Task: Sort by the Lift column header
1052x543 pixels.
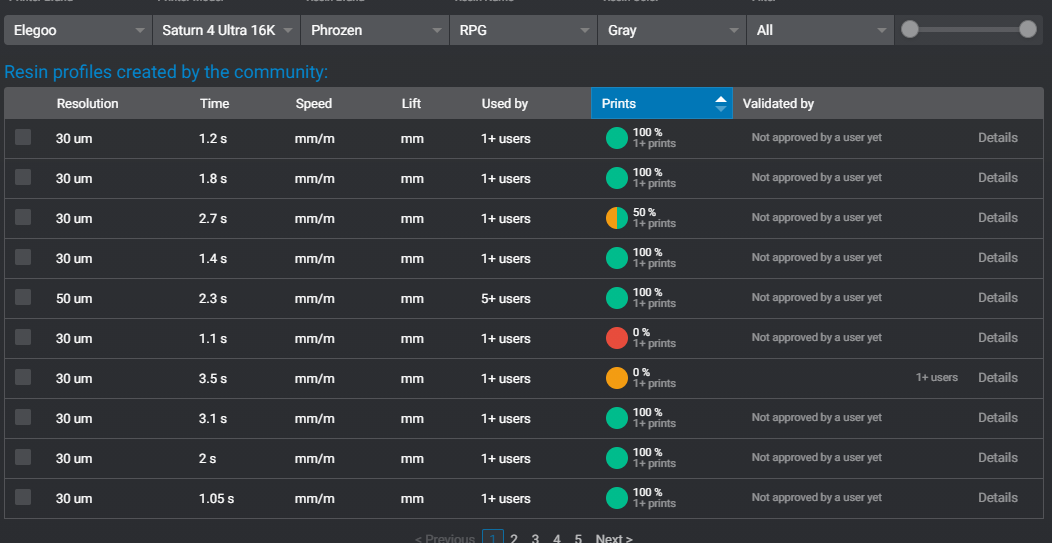Action: click(x=411, y=104)
